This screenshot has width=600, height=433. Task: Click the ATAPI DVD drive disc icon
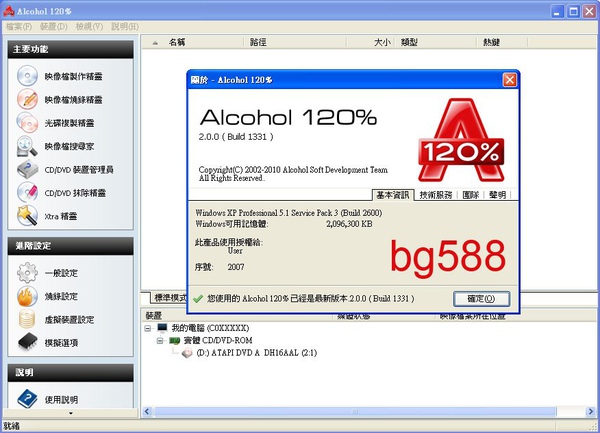pyautogui.click(x=187, y=353)
